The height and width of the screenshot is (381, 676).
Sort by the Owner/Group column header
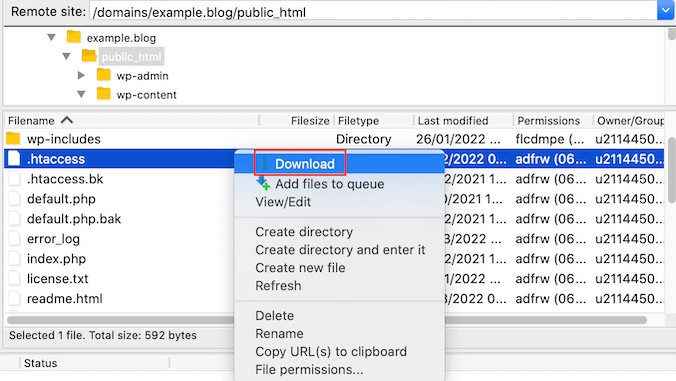(x=630, y=121)
